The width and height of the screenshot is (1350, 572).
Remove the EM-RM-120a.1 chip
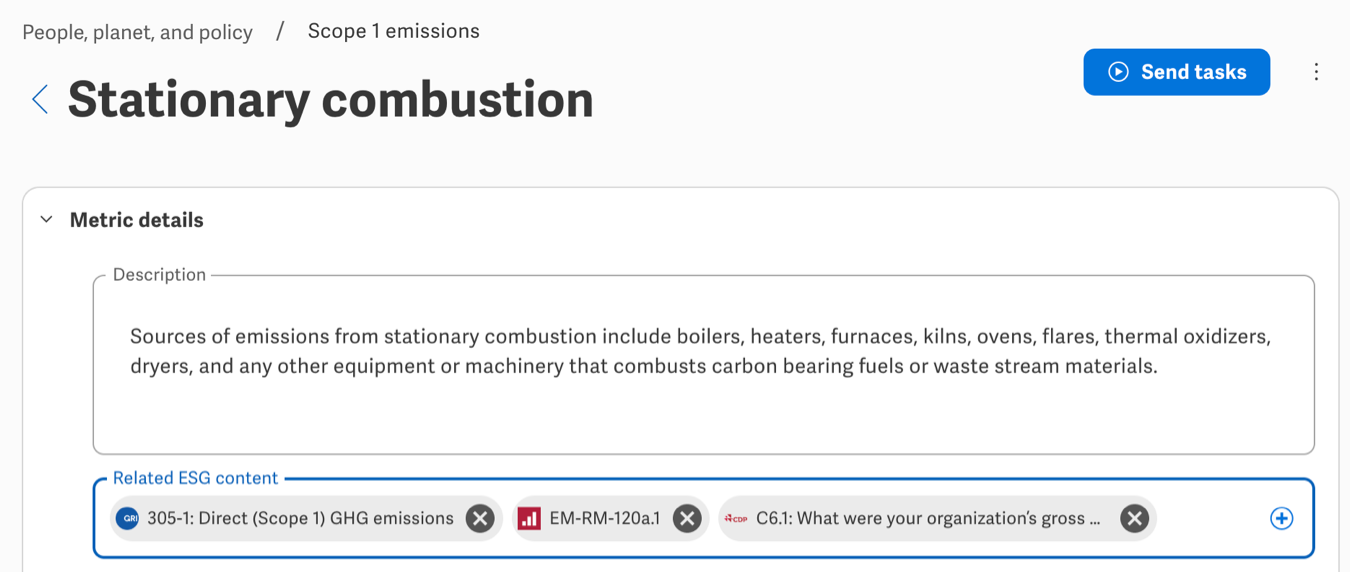[687, 518]
